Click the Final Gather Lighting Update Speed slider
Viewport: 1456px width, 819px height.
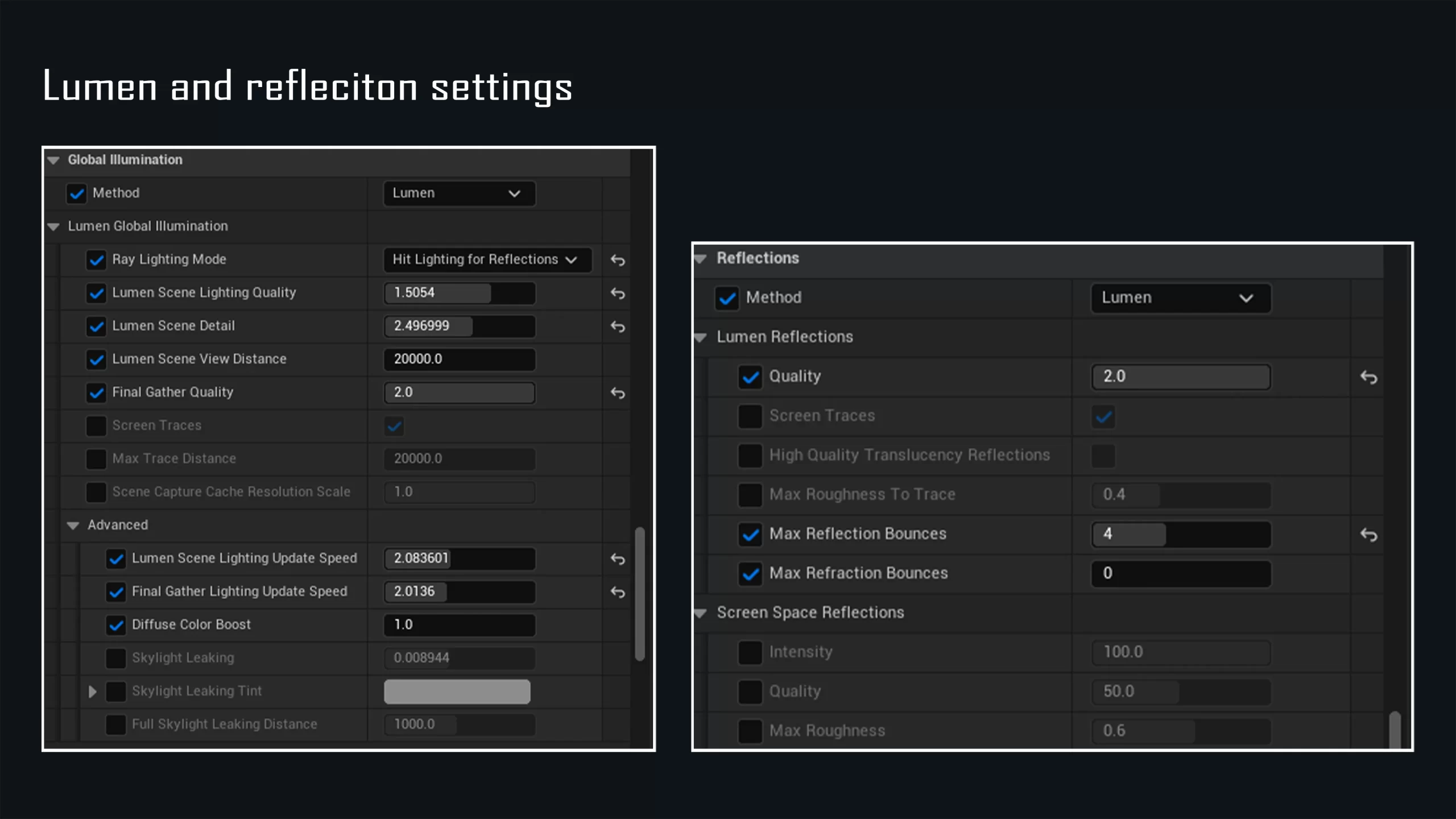460,592
